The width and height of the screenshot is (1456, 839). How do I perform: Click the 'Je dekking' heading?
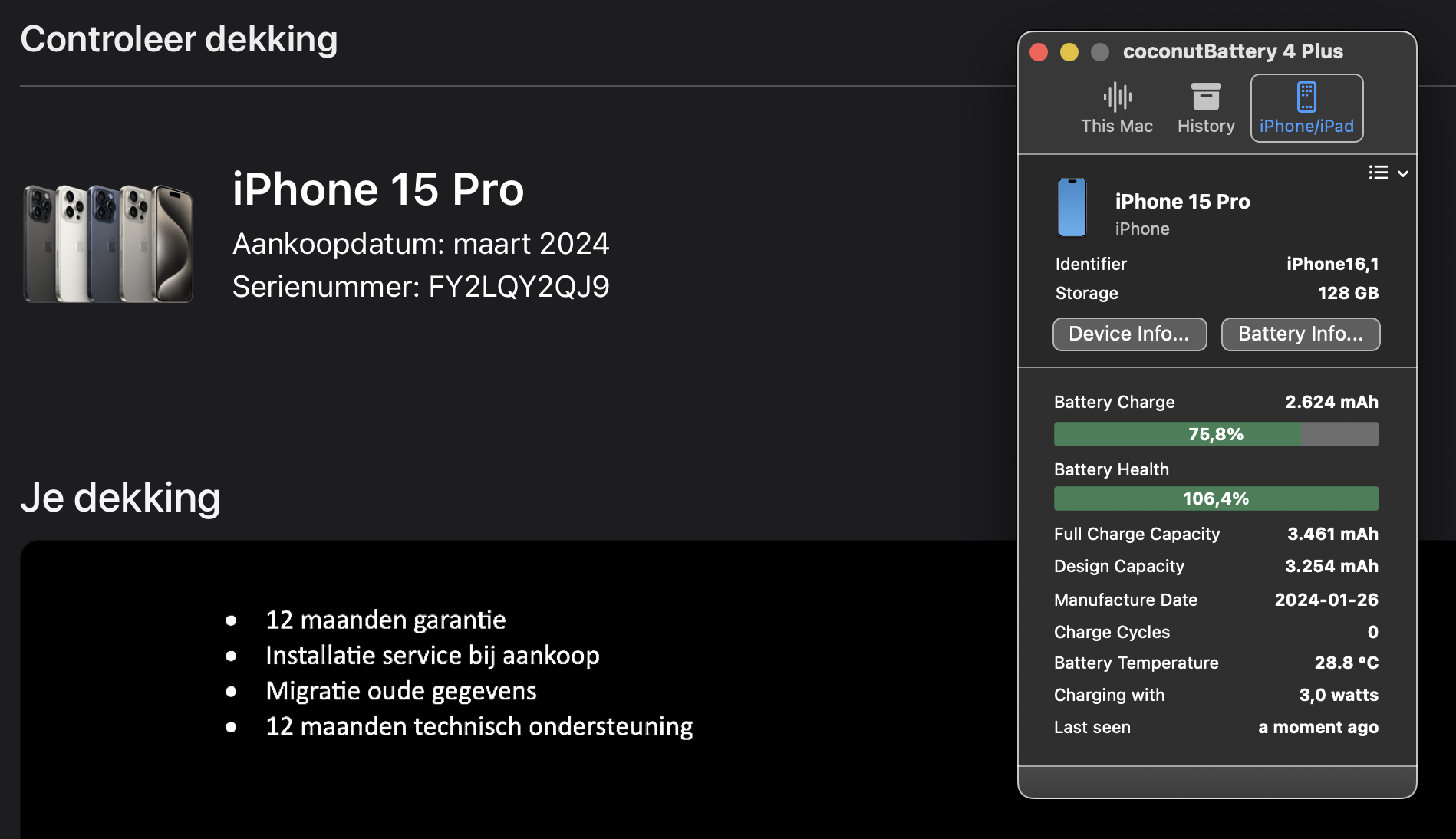[x=120, y=498]
